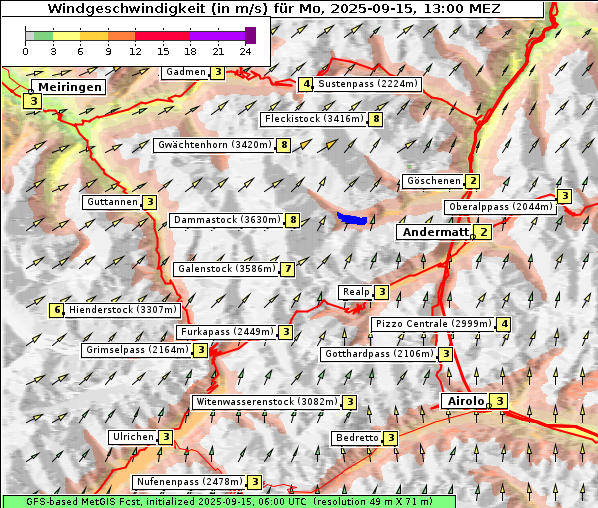
Task: Click wind value badge 2 beside Göschenen
Action: (x=473, y=181)
